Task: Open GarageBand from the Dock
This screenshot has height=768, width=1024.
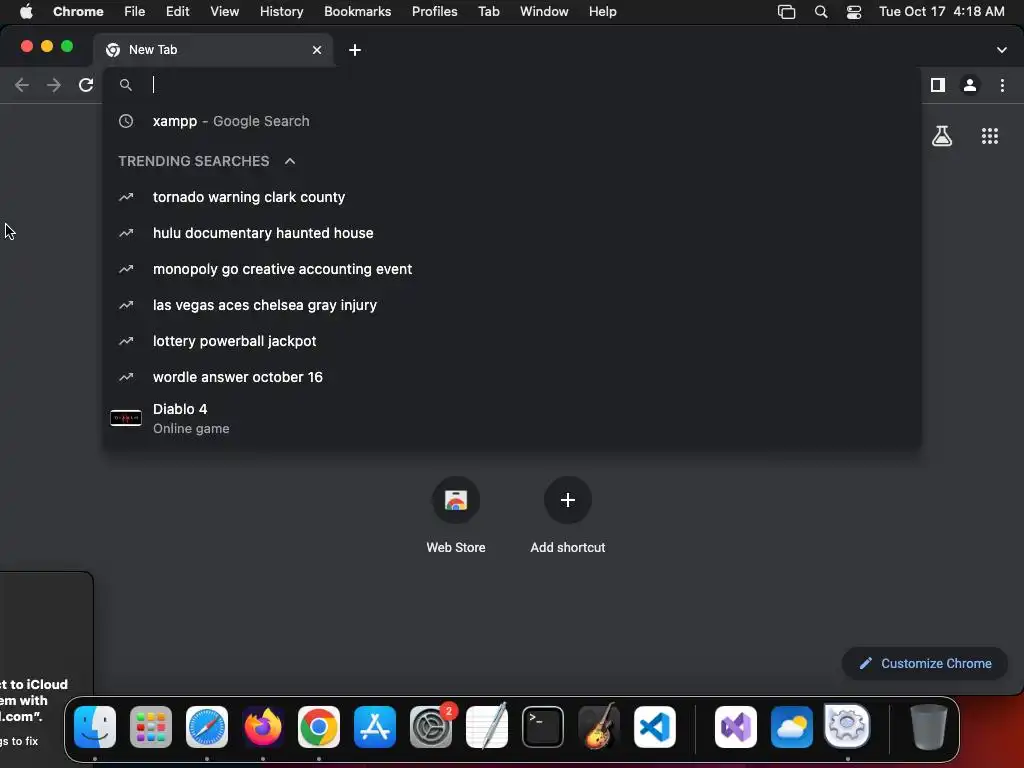Action: click(x=599, y=727)
